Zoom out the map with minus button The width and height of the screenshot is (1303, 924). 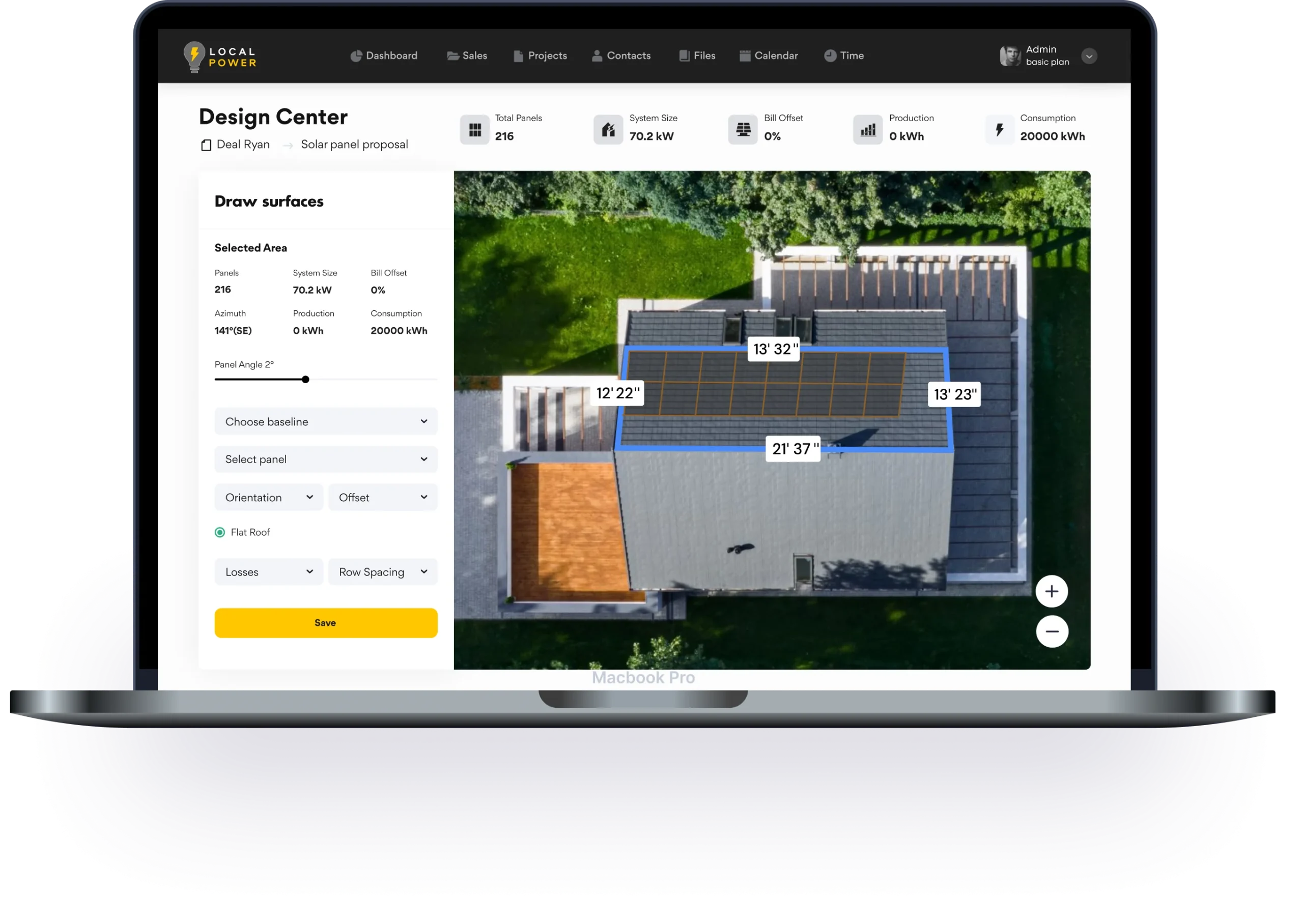coord(1052,631)
